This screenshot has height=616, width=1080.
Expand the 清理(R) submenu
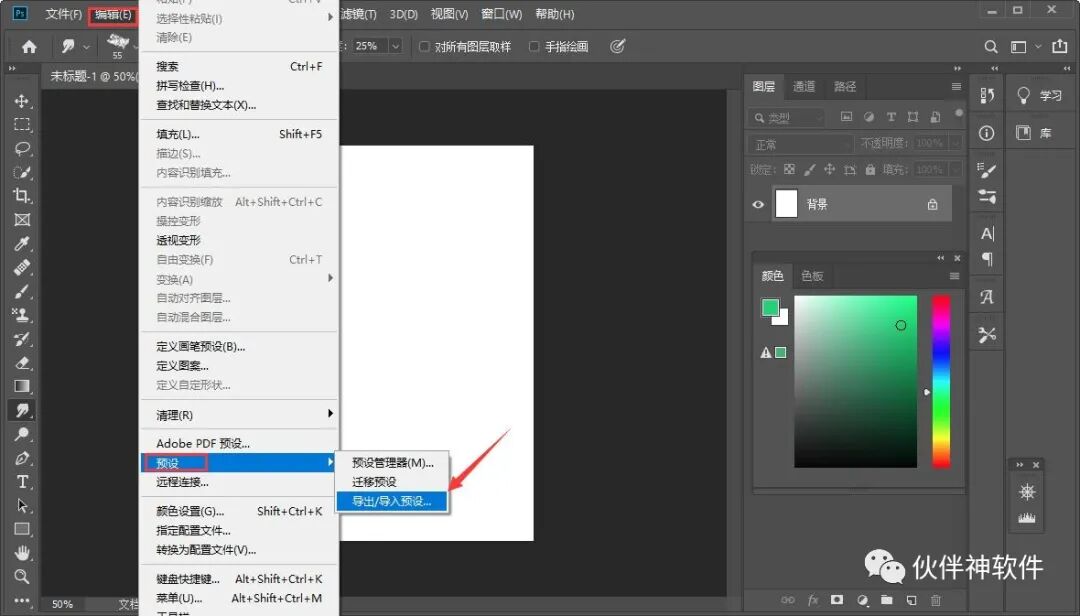pyautogui.click(x=239, y=415)
